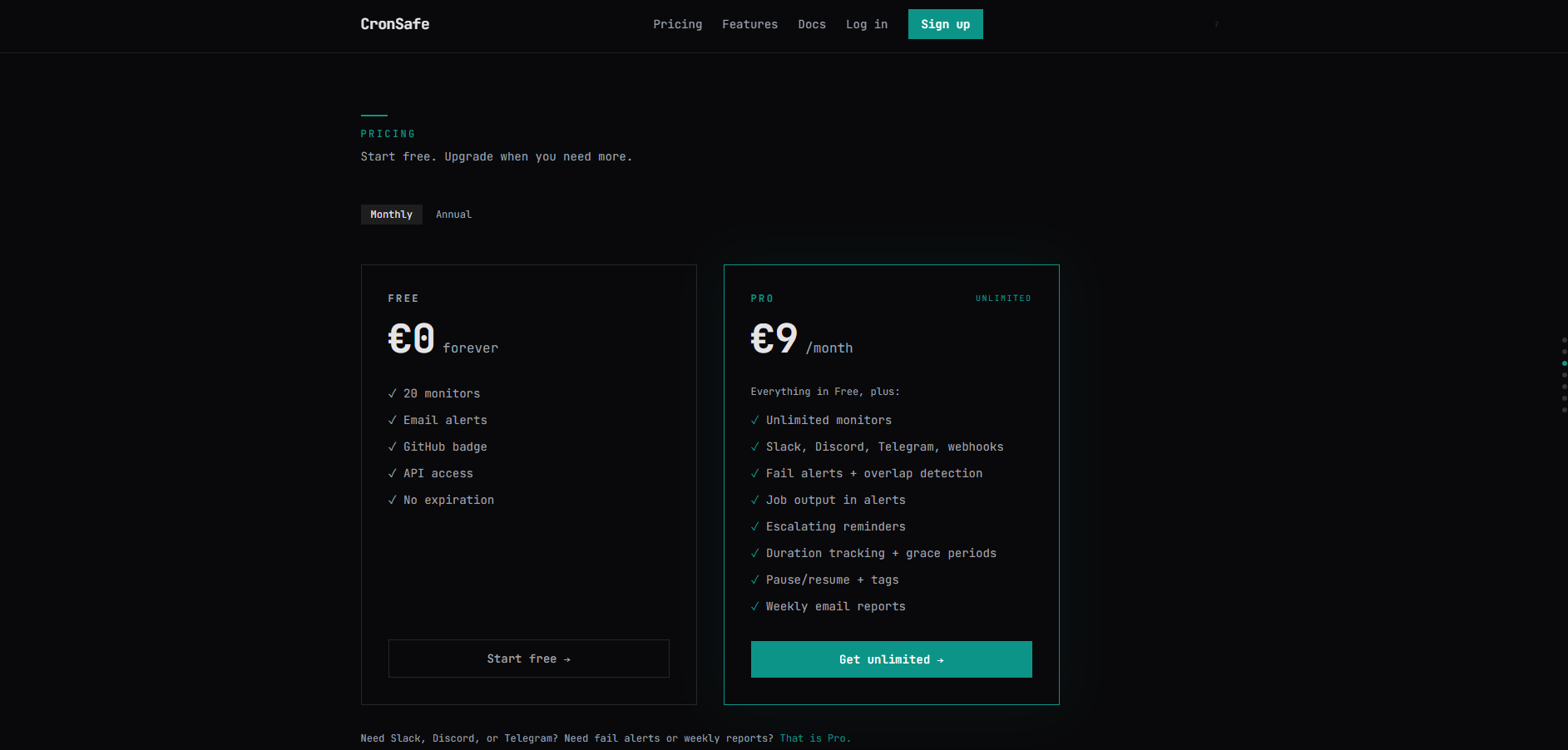
Task: Switch billing to Annual
Action: click(453, 215)
